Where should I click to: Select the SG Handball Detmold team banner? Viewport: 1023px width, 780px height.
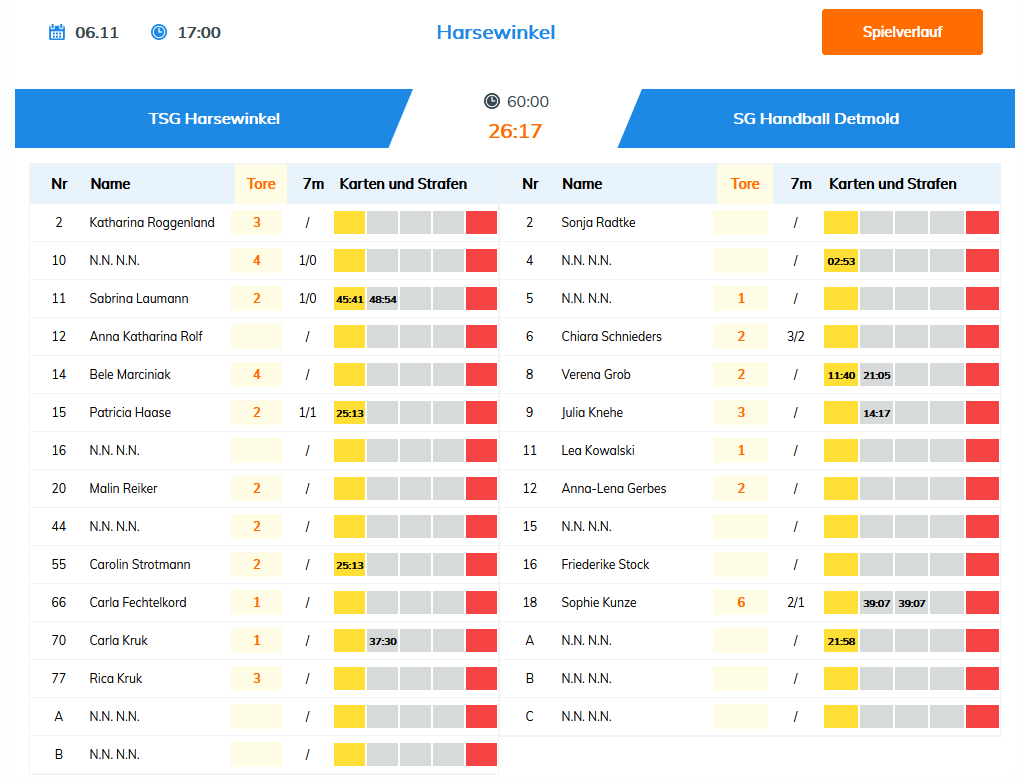coord(816,118)
